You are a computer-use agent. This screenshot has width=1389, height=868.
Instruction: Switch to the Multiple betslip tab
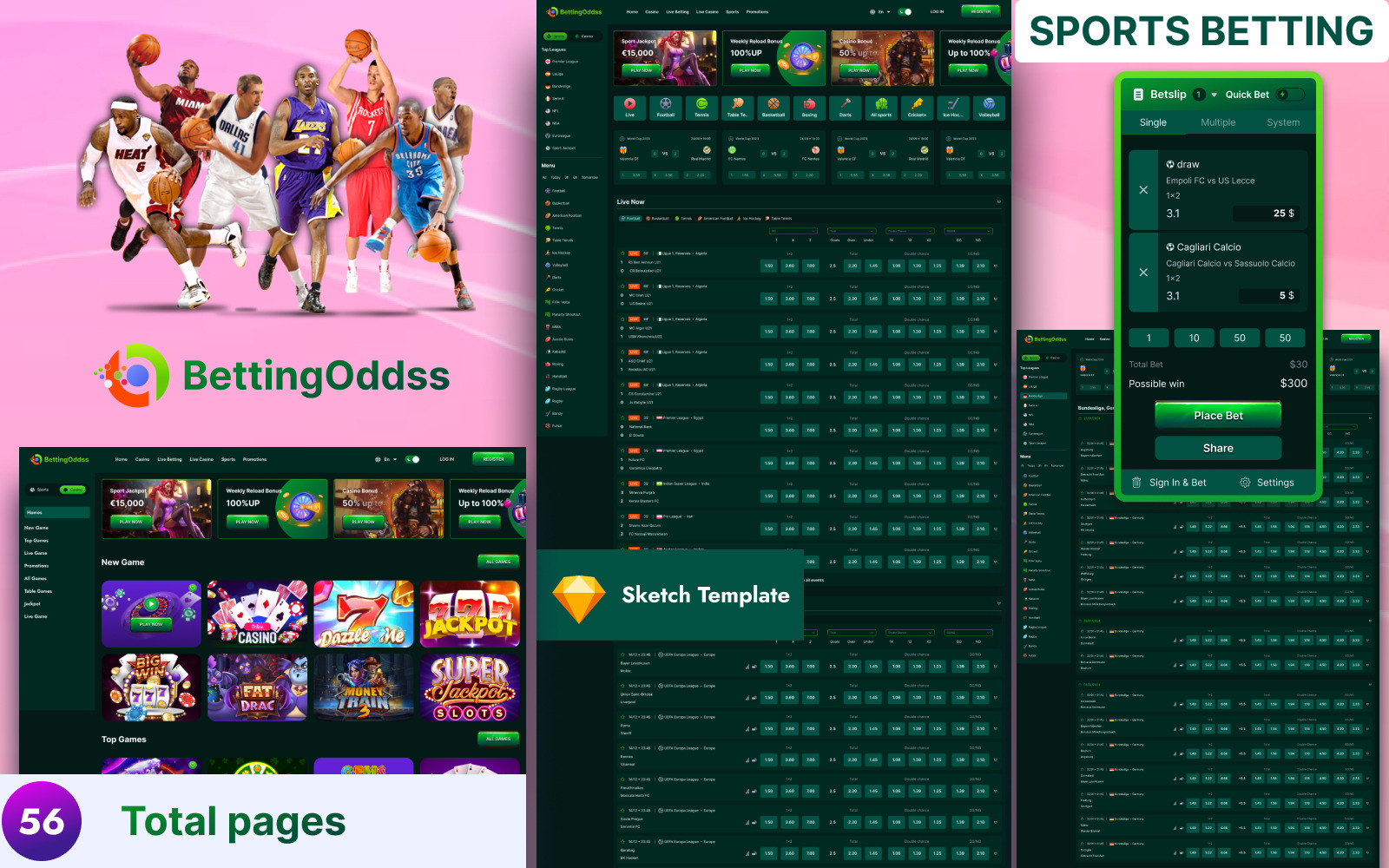(1217, 122)
